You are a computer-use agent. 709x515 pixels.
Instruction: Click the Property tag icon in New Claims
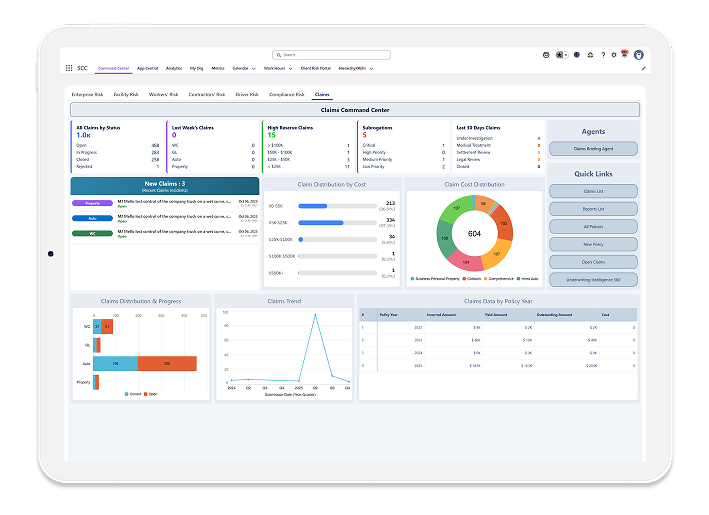coord(93,202)
